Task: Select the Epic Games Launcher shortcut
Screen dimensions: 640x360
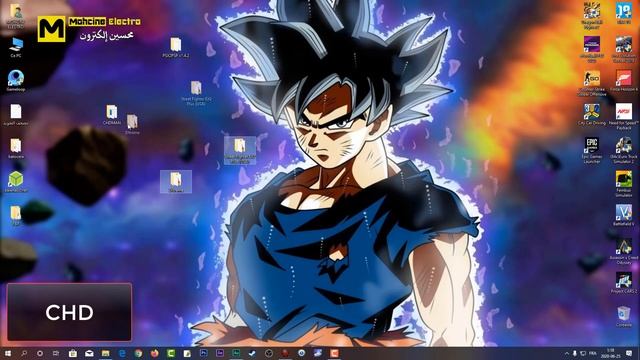Action: point(592,151)
